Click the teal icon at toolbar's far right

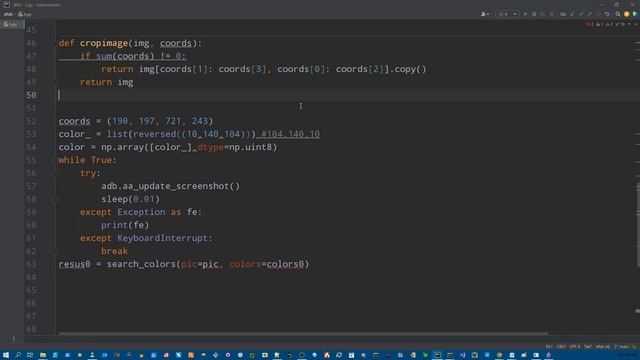click(x=635, y=14)
